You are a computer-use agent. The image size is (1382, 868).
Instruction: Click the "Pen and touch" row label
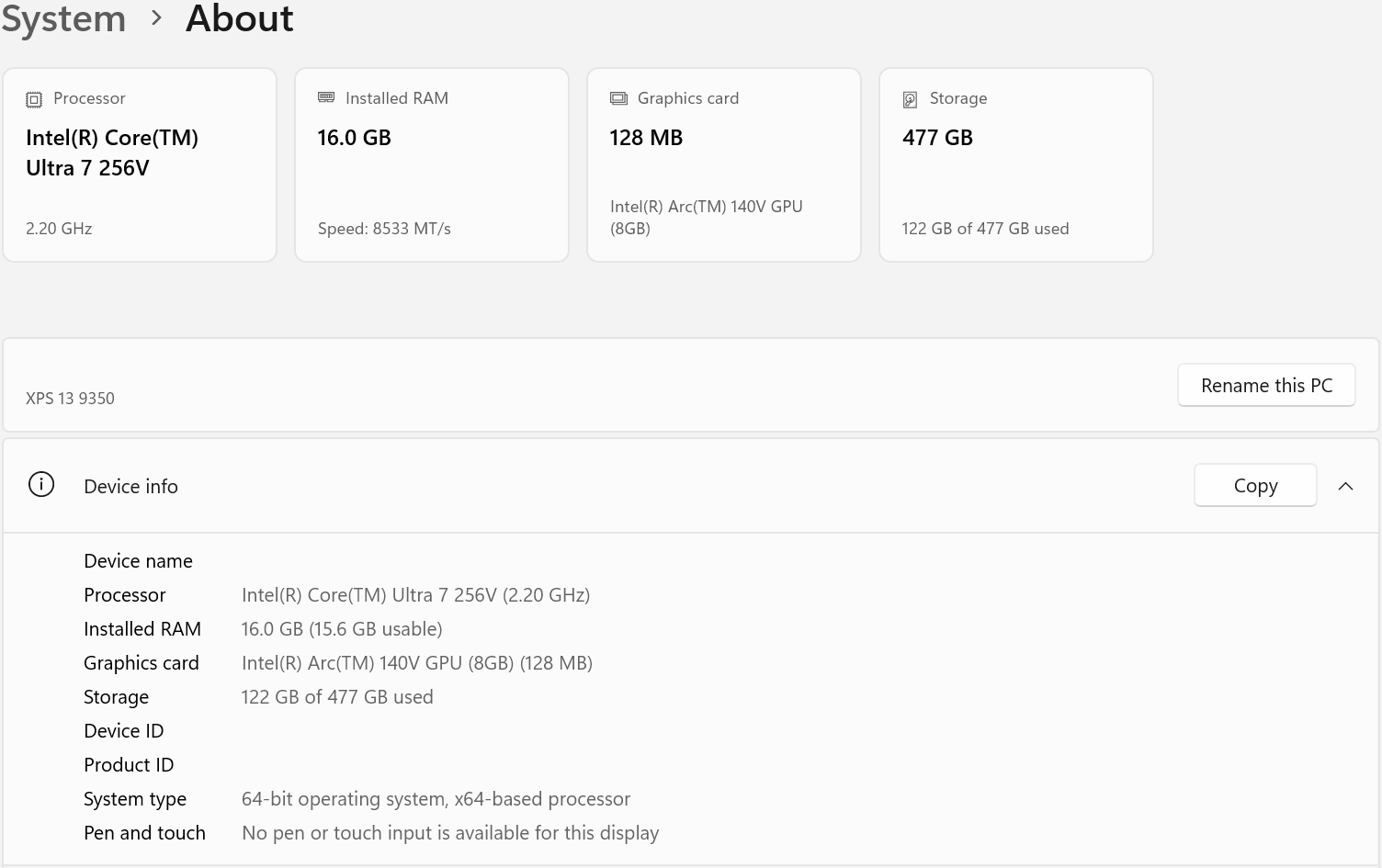[144, 833]
